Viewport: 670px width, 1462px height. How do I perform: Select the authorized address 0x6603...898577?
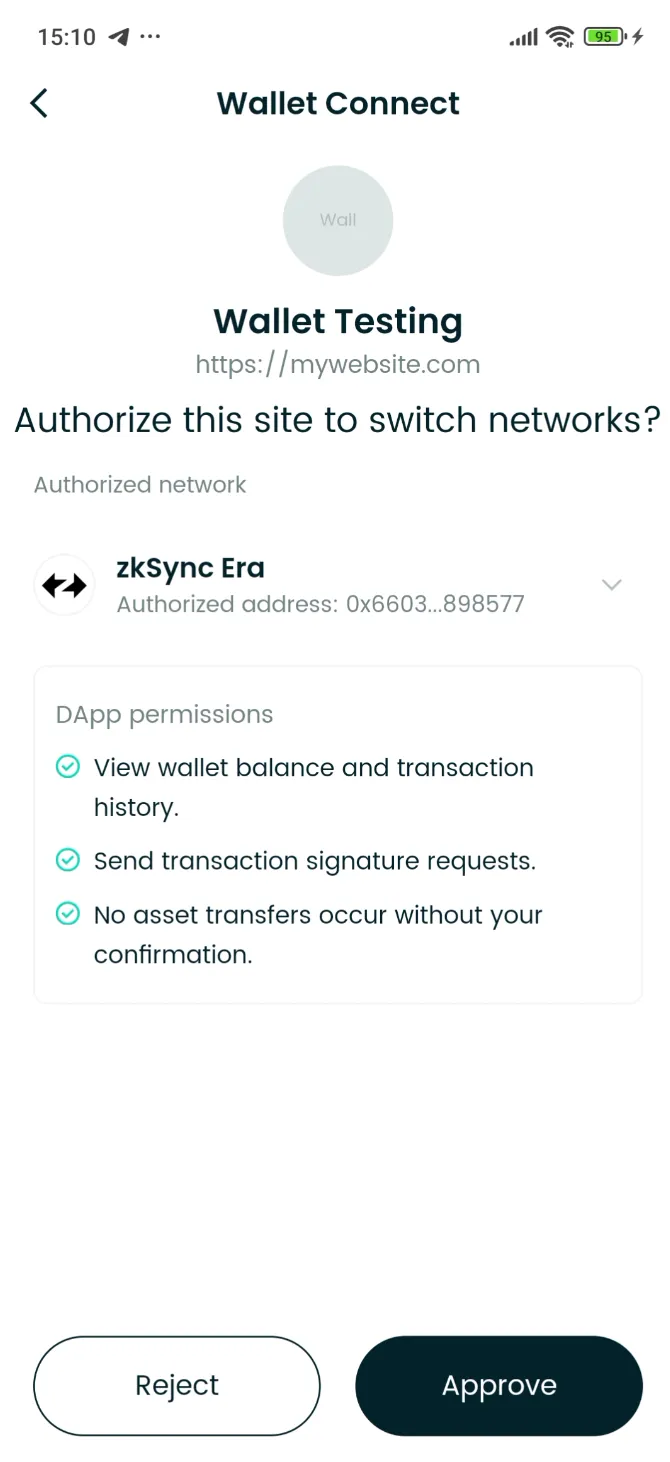(321, 603)
